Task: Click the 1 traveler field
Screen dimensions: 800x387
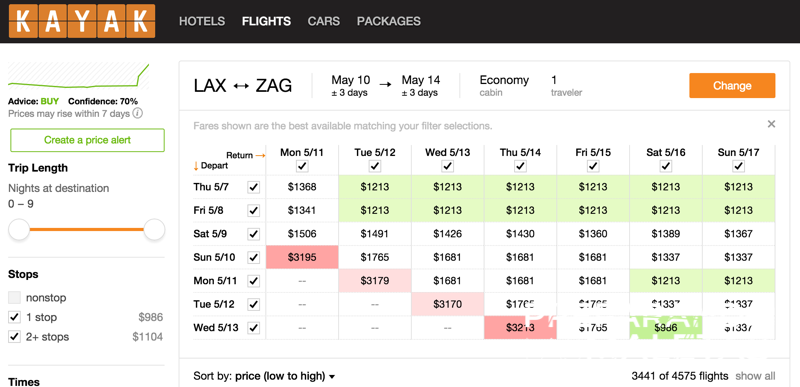Action: (566, 86)
